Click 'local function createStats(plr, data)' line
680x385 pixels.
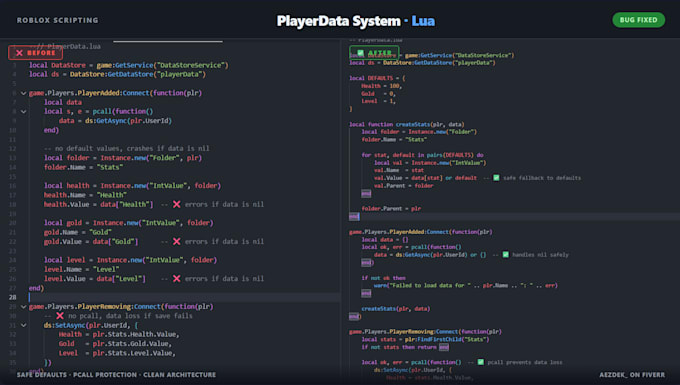pyautogui.click(x=407, y=124)
